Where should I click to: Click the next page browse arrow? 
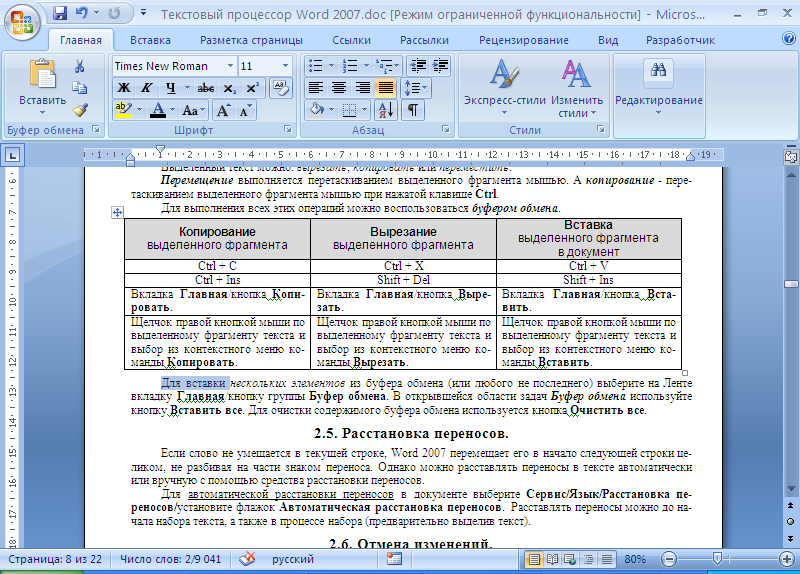pyautogui.click(x=790, y=538)
